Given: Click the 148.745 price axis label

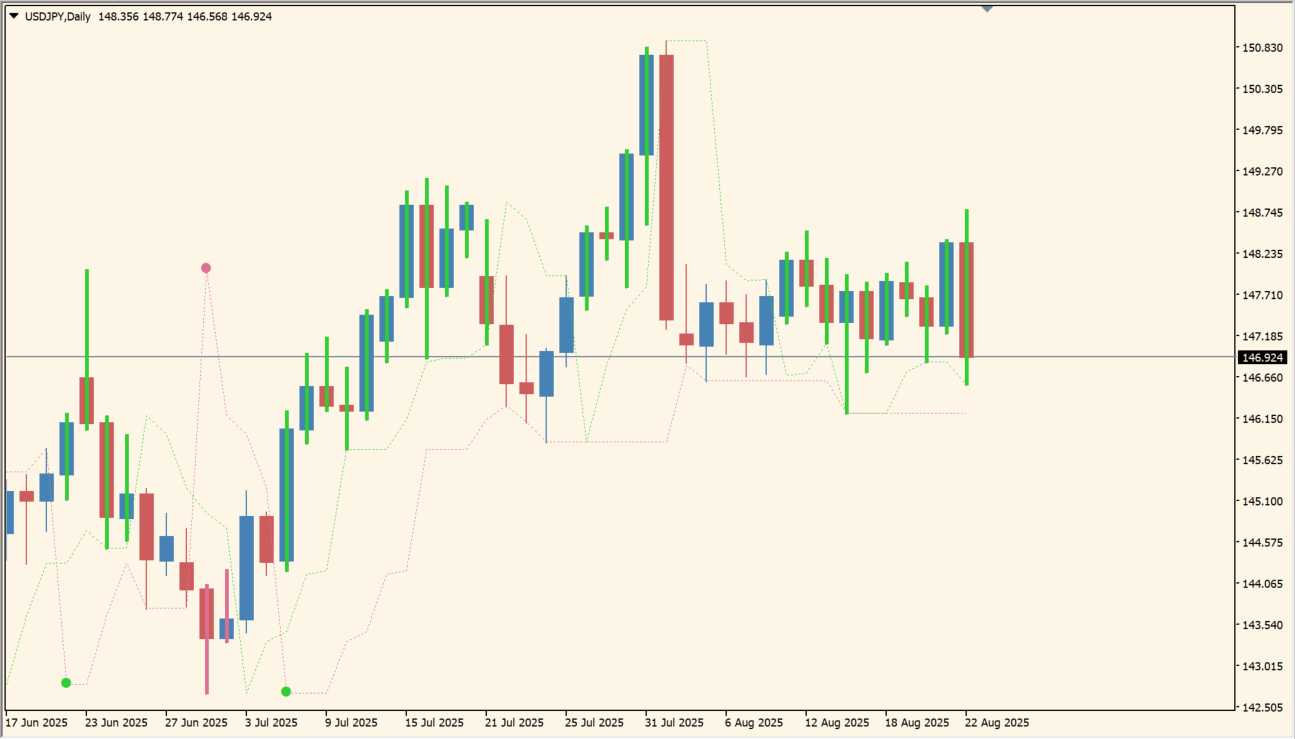Looking at the screenshot, I should [x=1262, y=213].
